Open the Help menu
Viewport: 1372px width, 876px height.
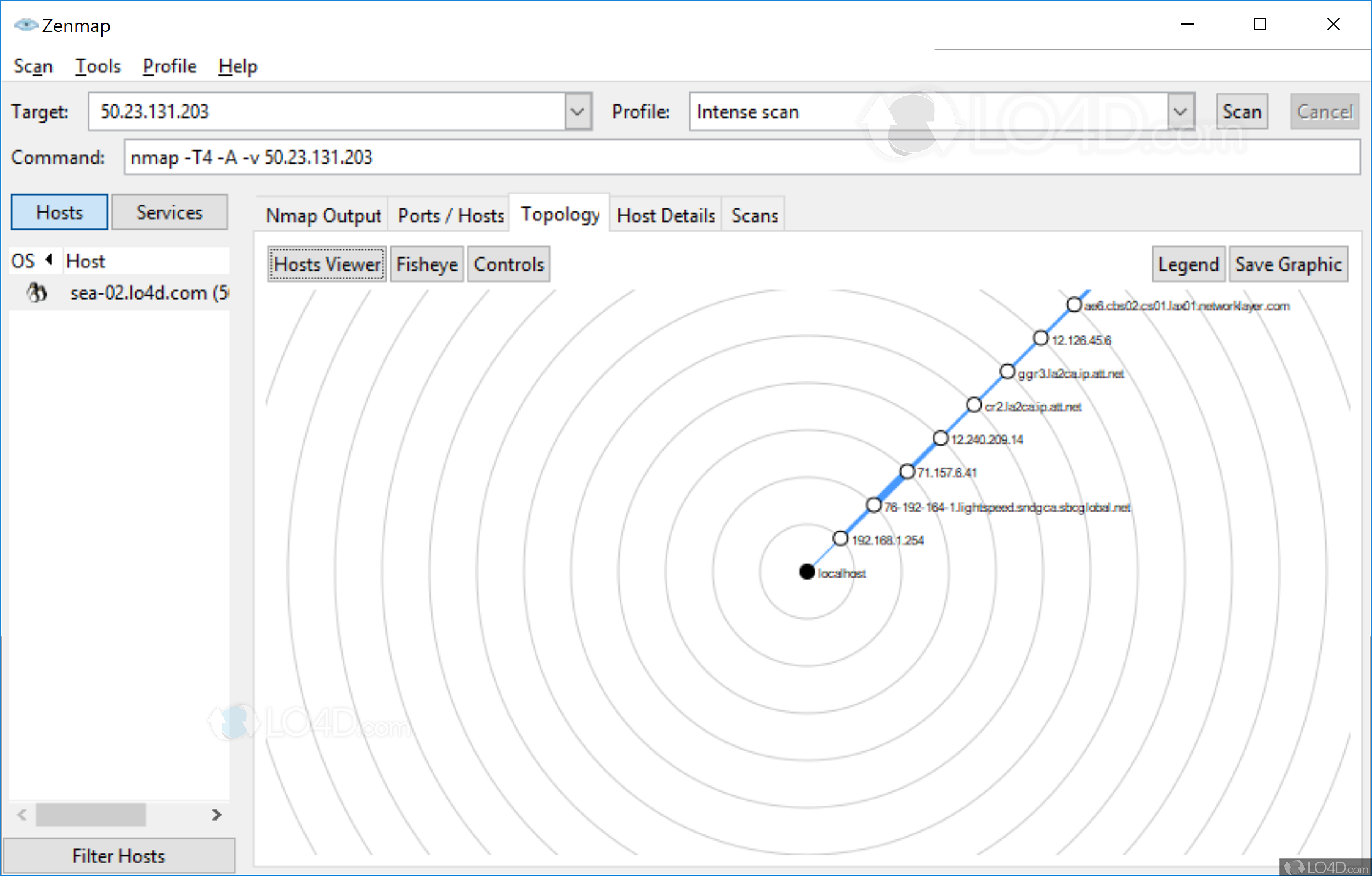coord(237,66)
